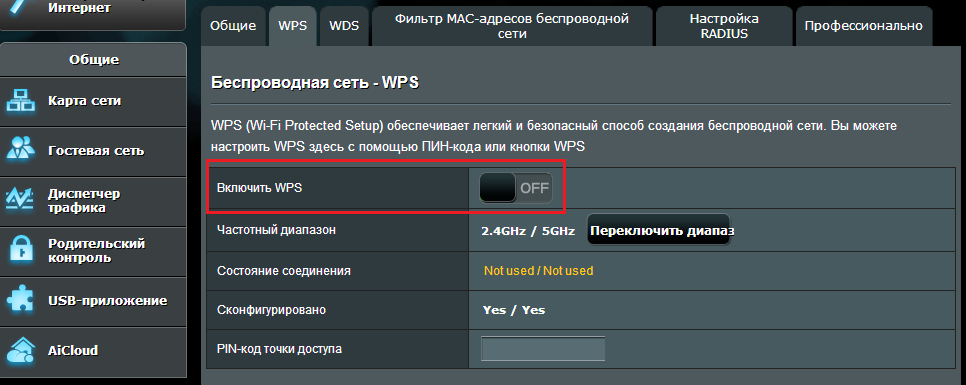This screenshot has height=385, width=966.
Task: Open the WDS tab
Action: 344,26
